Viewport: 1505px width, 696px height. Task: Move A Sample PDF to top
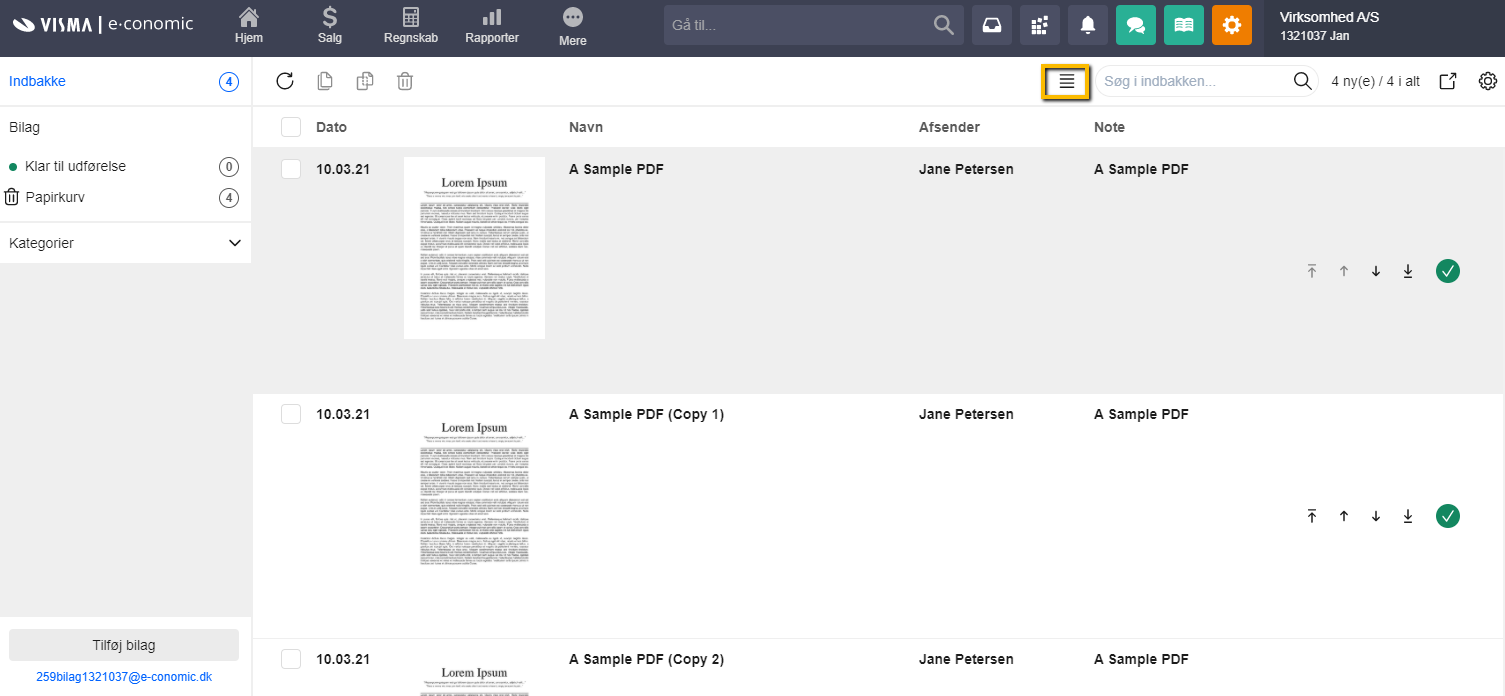1312,271
